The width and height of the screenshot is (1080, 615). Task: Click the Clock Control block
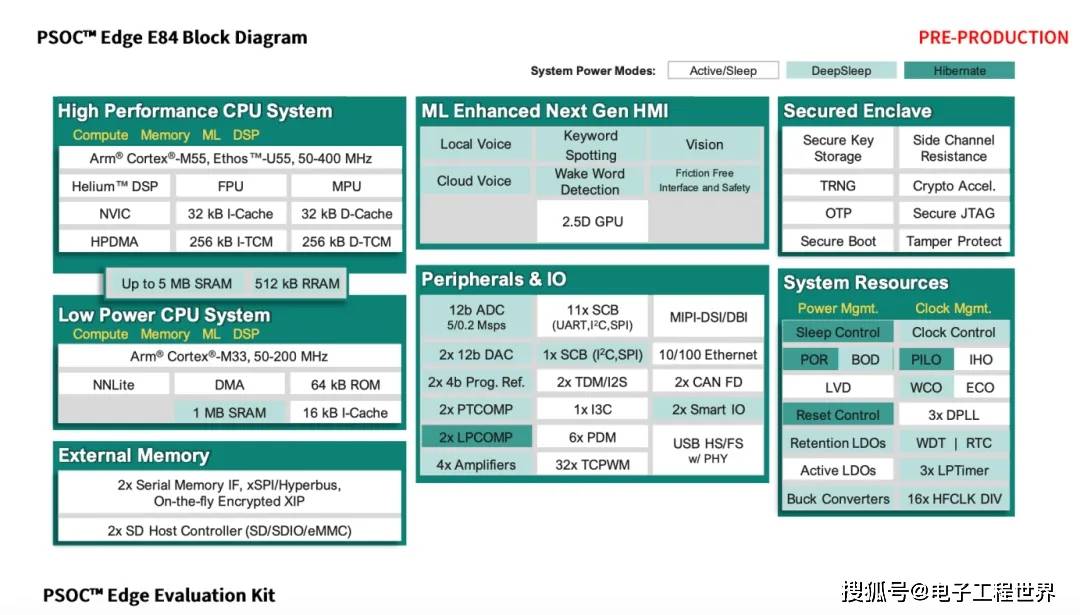[954, 332]
